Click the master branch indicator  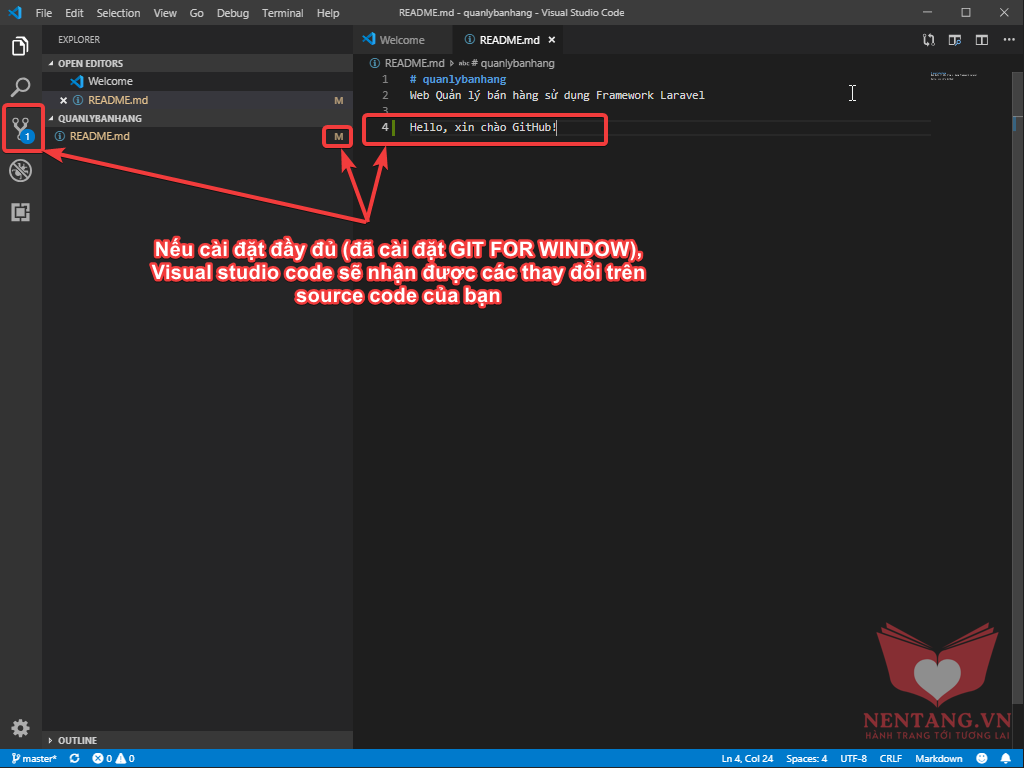(34, 759)
